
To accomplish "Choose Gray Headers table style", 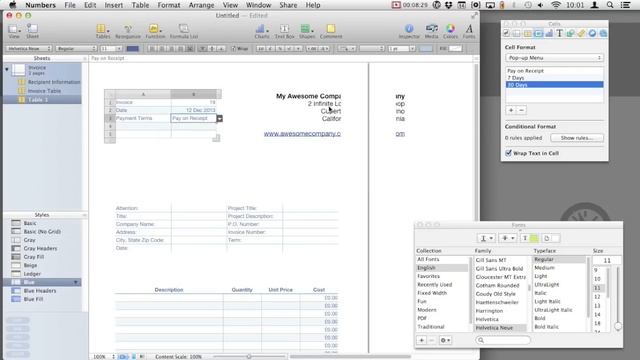I will click(x=40, y=249).
